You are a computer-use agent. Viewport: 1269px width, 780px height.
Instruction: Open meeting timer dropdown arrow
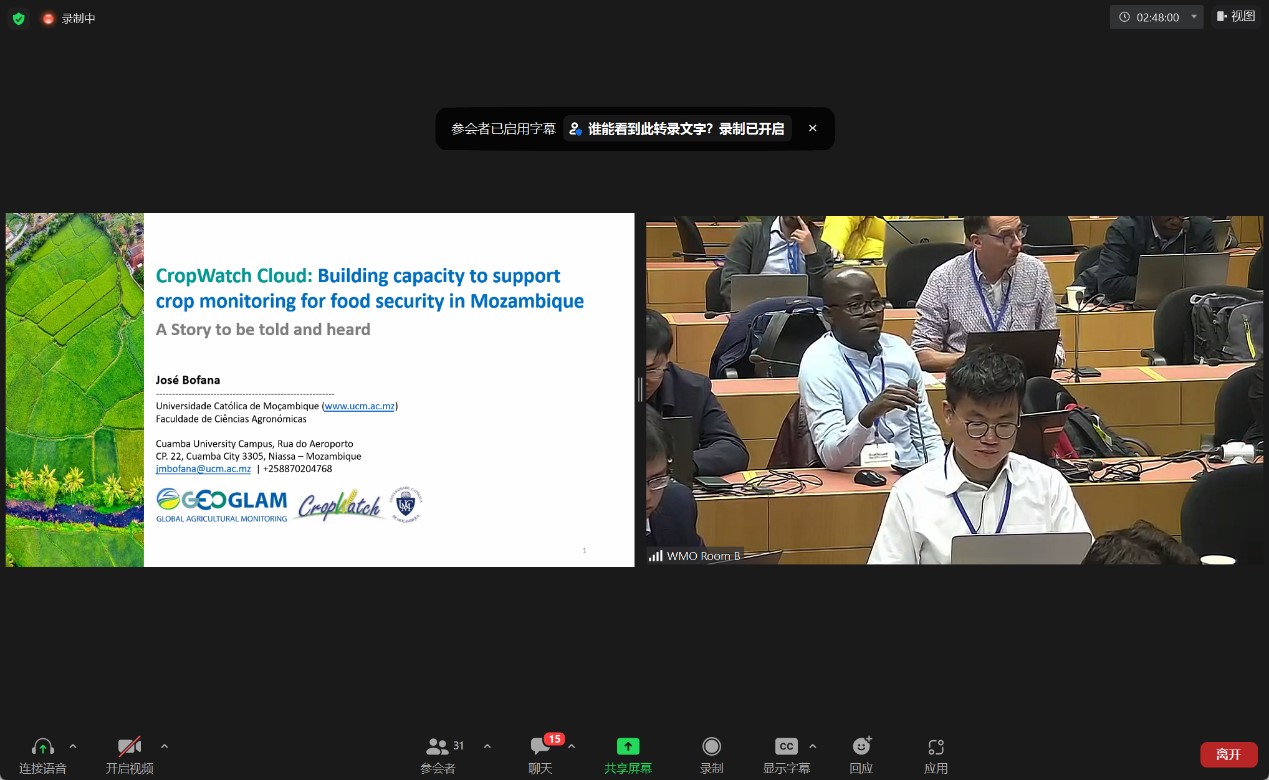[1193, 17]
